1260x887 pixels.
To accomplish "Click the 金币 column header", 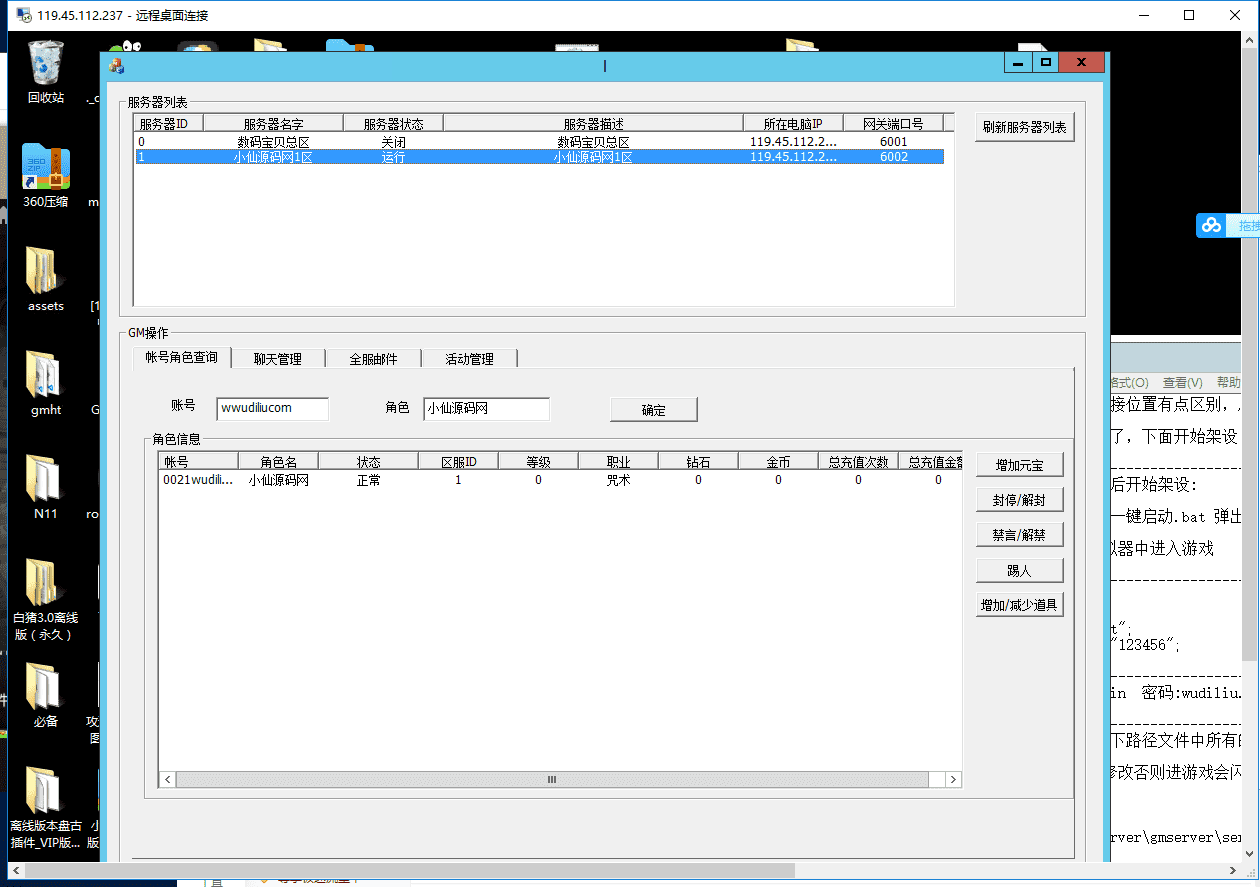I will 778,462.
